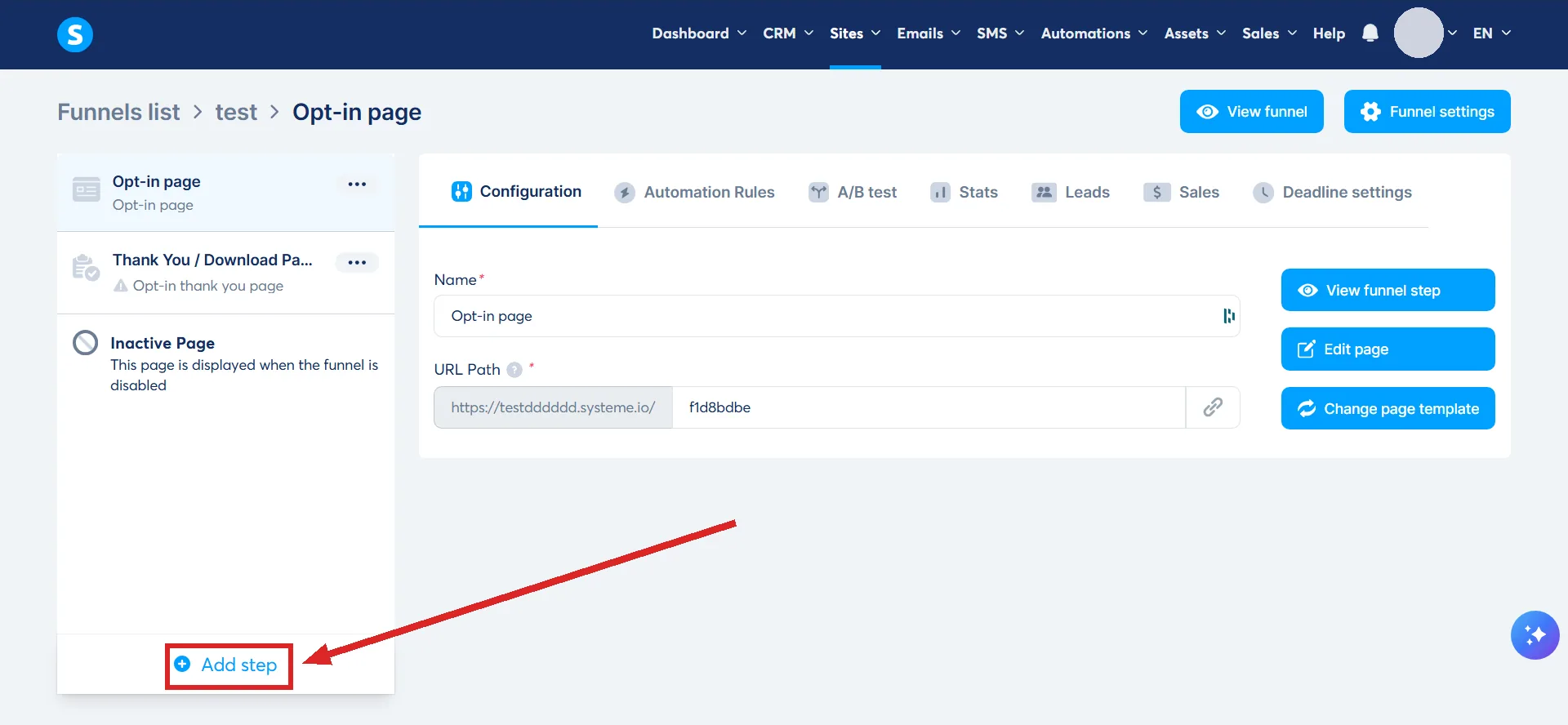Expand the Dashboard dropdown menu
This screenshot has width=1568, height=725.
(x=699, y=33)
